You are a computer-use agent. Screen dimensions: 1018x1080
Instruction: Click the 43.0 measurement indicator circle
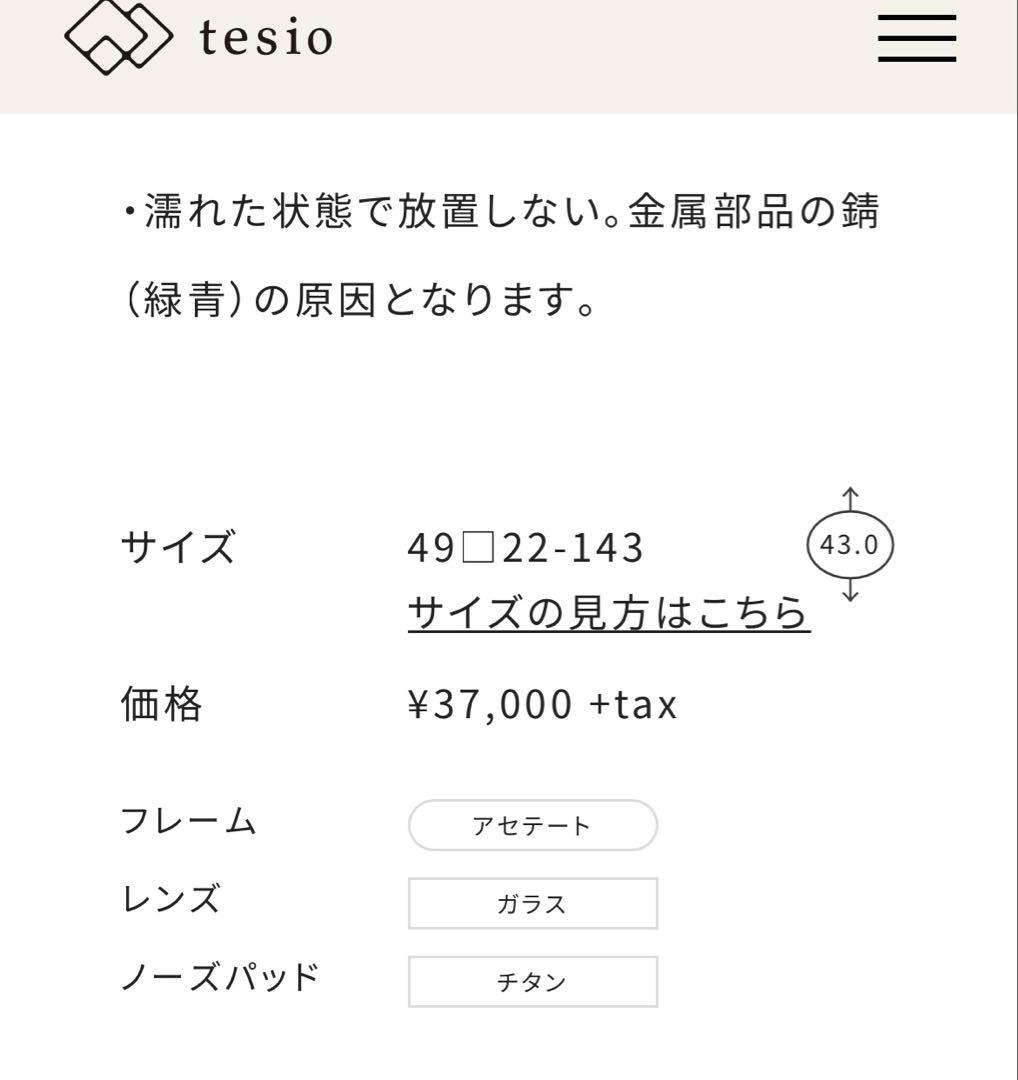coord(850,544)
